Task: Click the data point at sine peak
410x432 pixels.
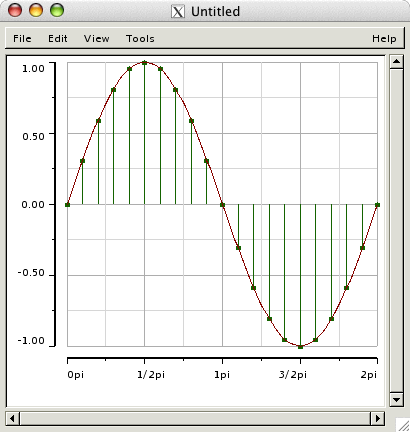Action: point(144,63)
